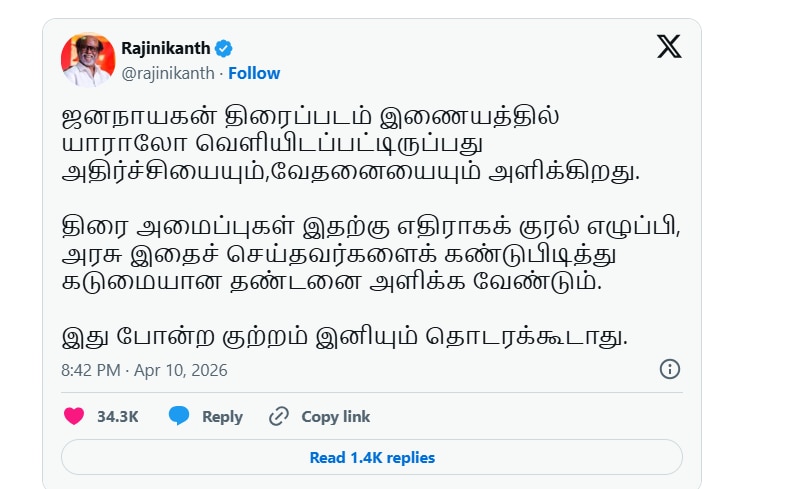Click the 34.3K likes count
The height and width of the screenshot is (489, 796).
pos(117,417)
